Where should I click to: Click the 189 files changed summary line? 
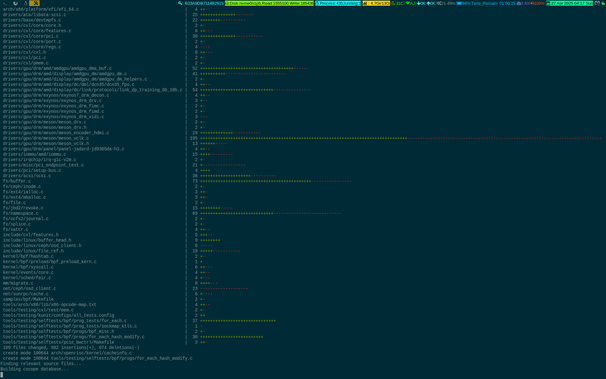(71, 348)
